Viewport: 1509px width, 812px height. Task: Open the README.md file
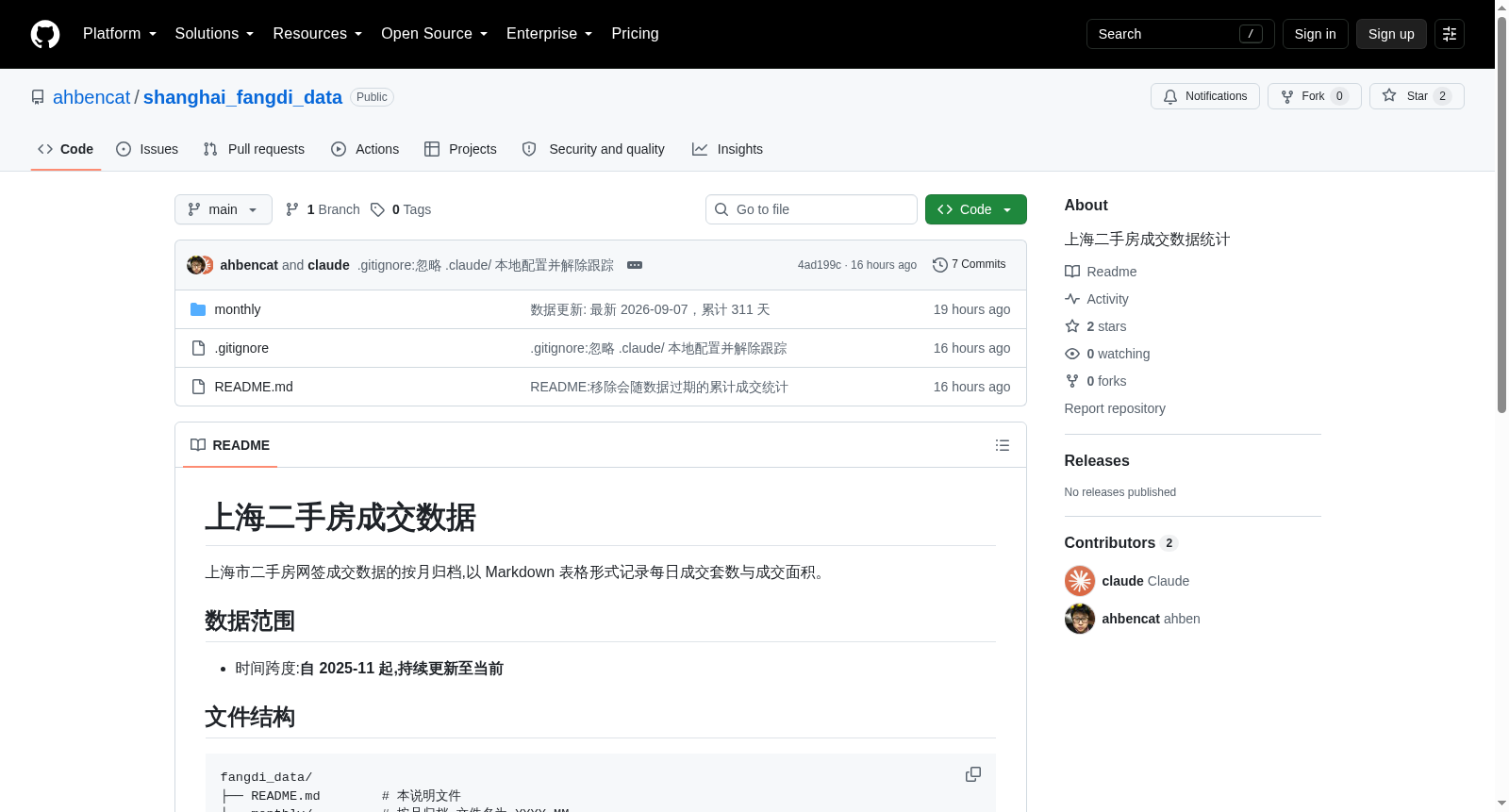coord(254,387)
